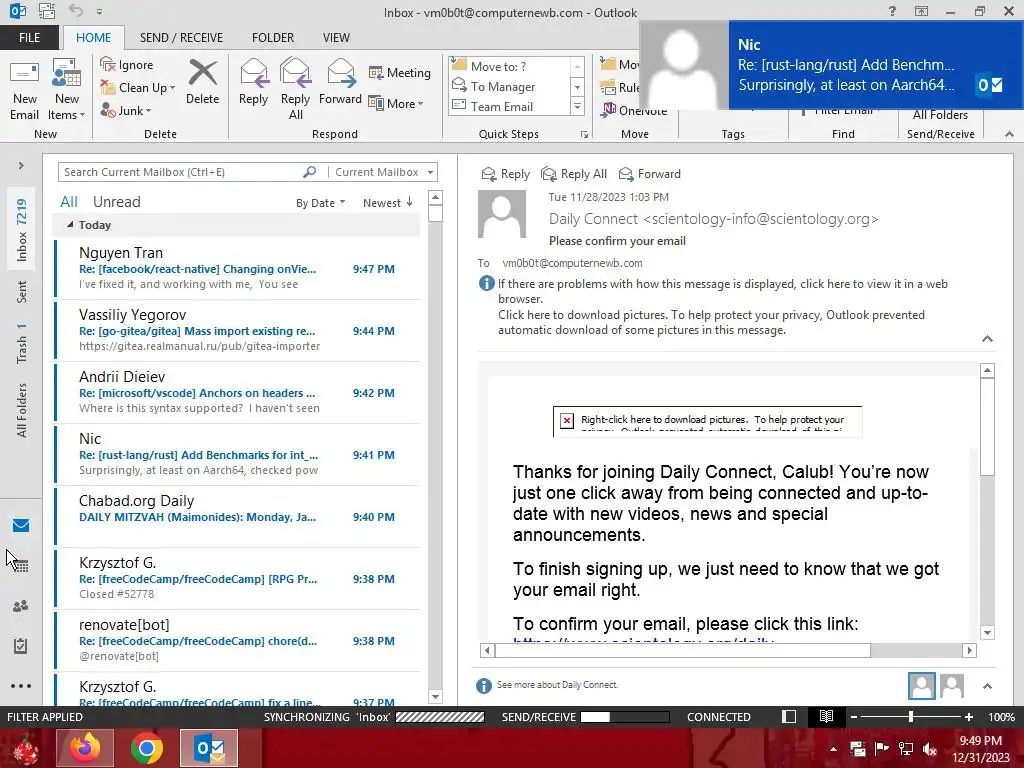Choose 'To Manager' quick step
This screenshot has height=768, width=1024.
click(509, 86)
